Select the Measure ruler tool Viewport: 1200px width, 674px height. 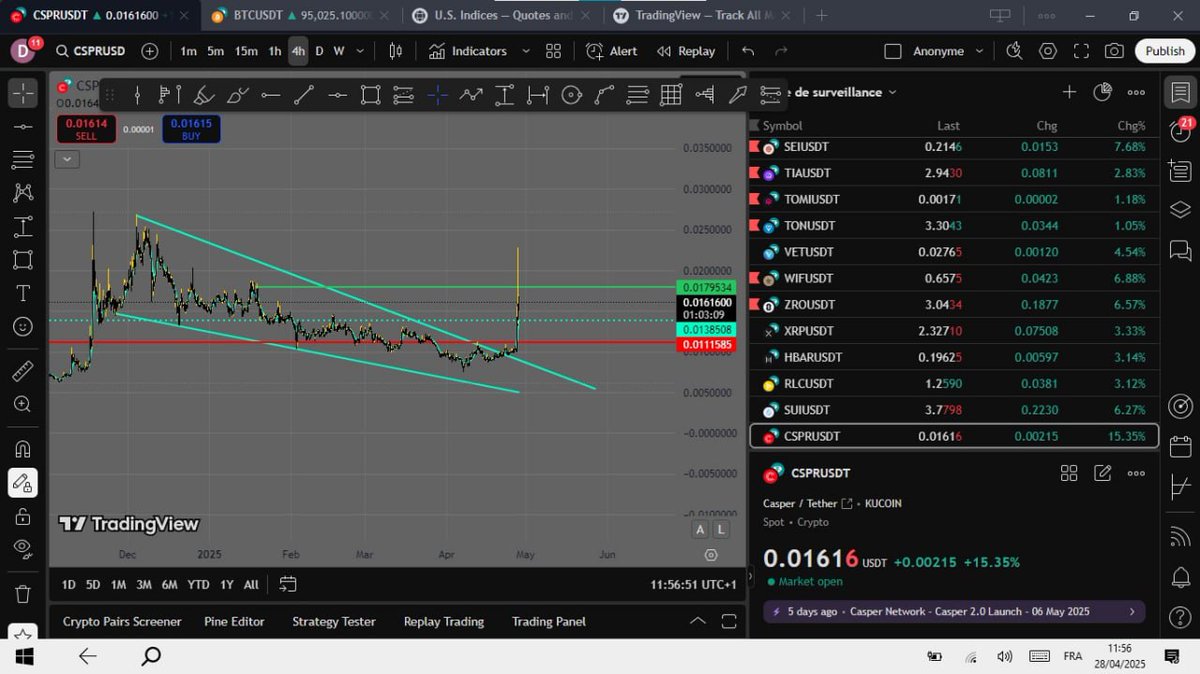(22, 371)
